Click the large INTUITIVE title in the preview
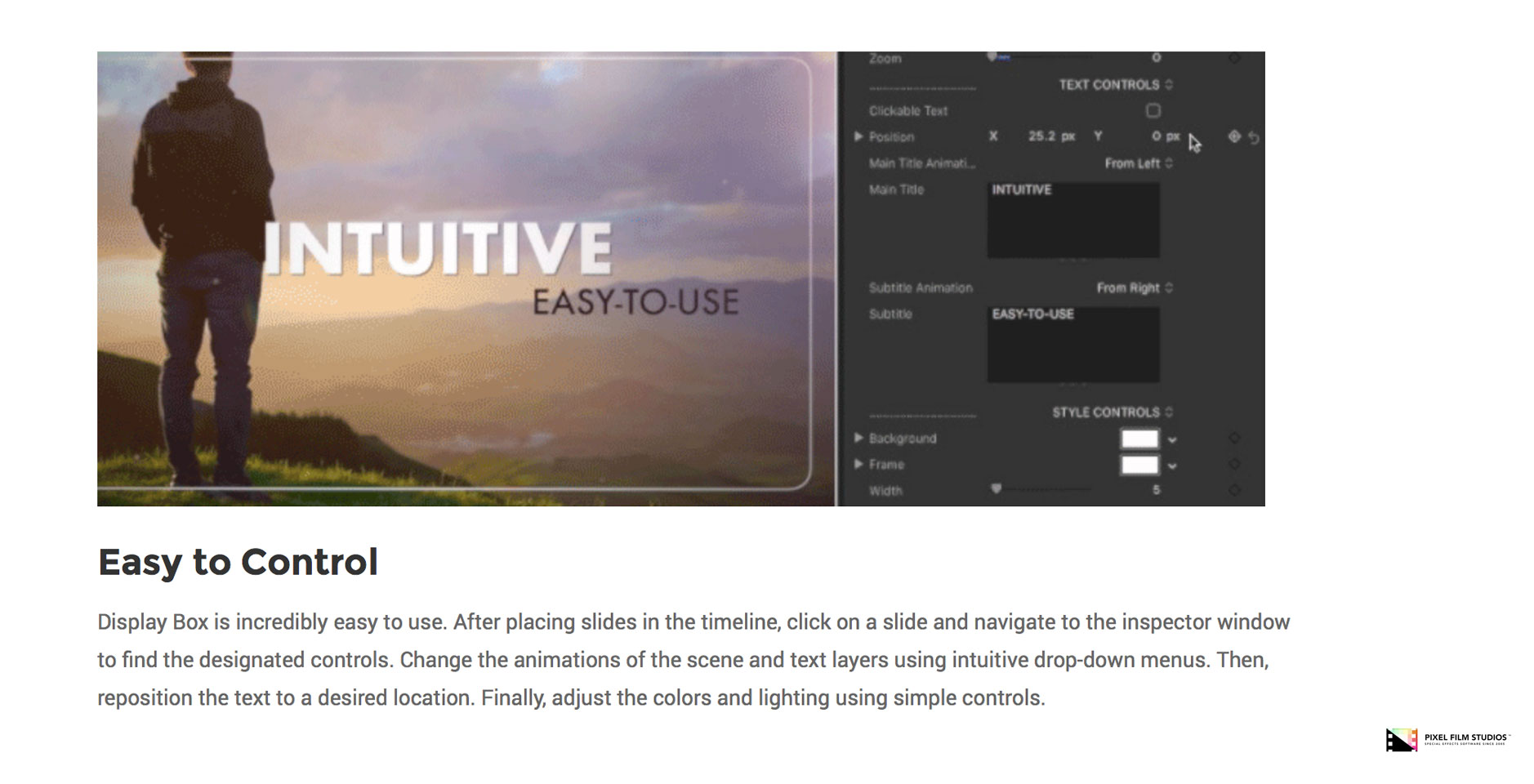Image resolution: width=1534 pixels, height=784 pixels. (439, 248)
